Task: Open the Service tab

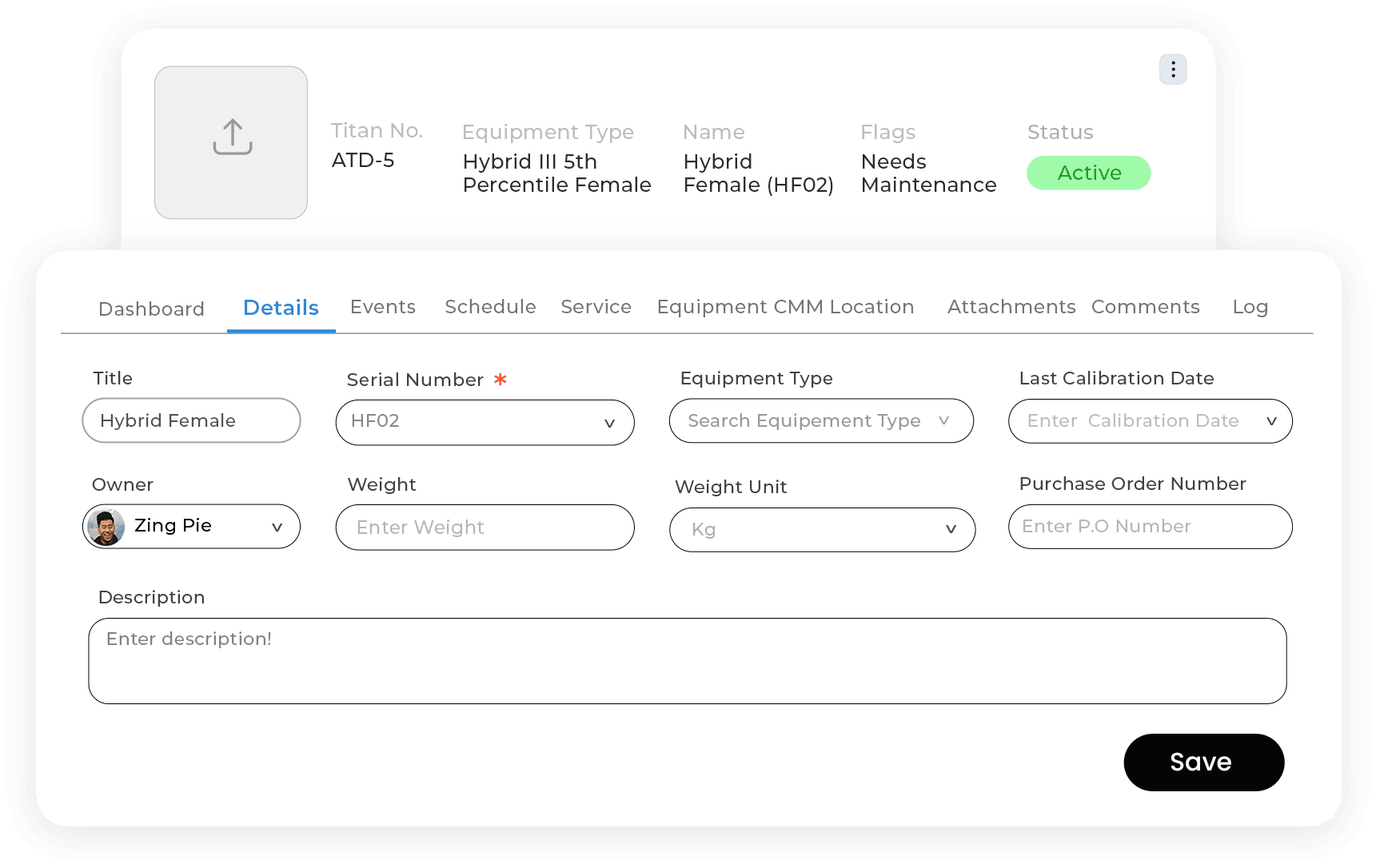Action: tap(596, 307)
